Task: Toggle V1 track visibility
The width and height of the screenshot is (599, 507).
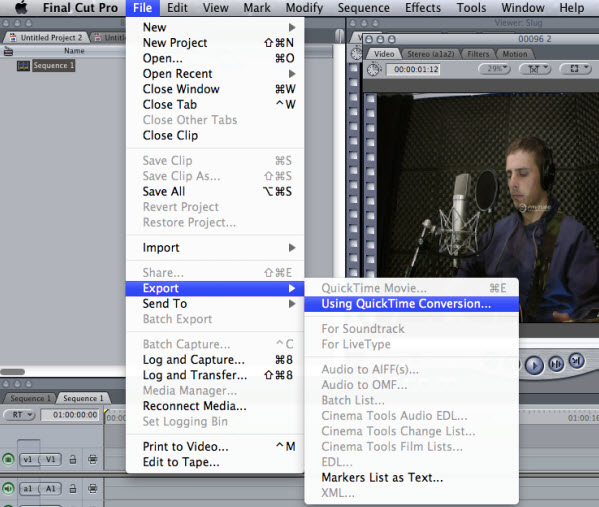Action: 8,459
